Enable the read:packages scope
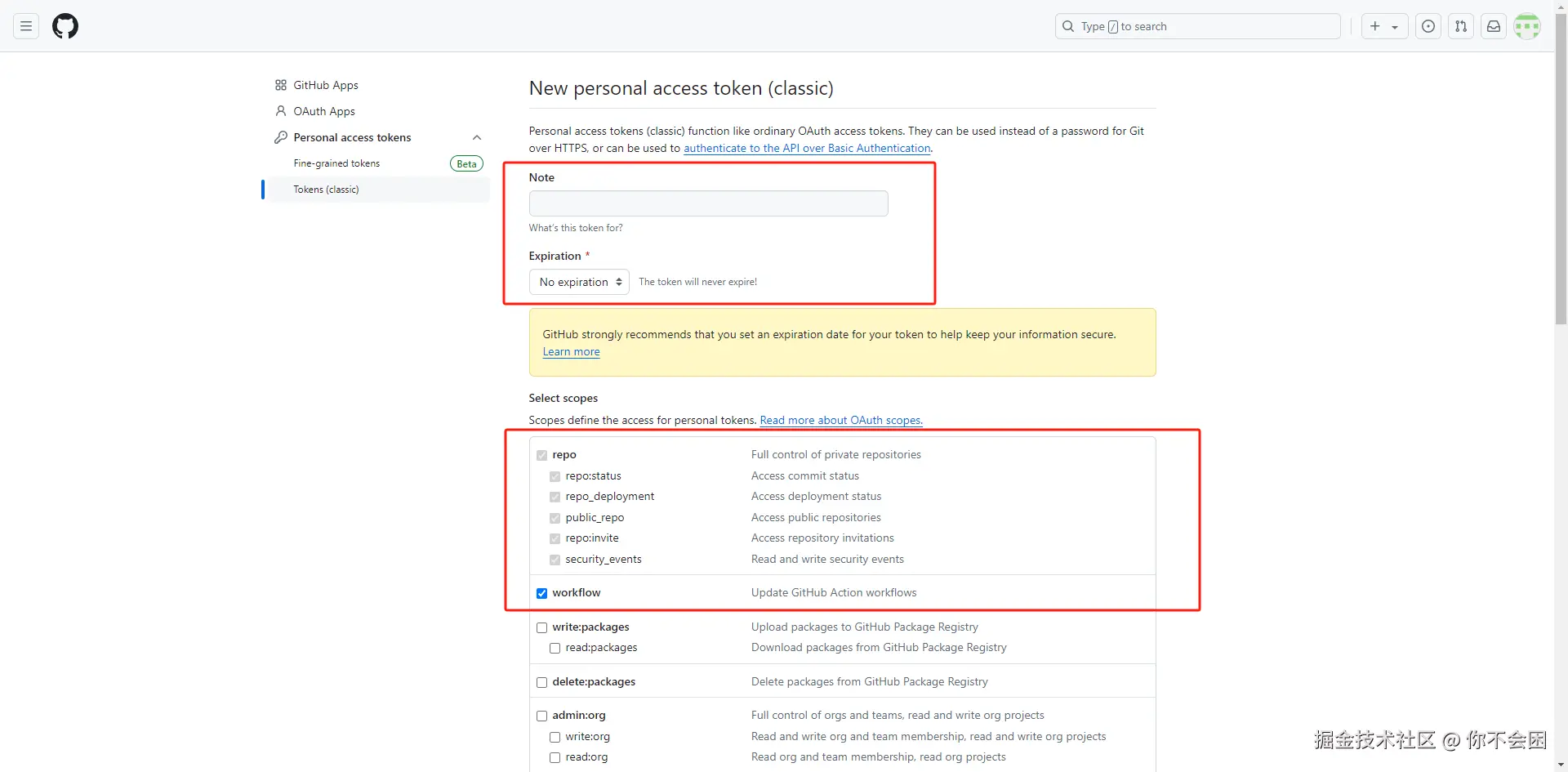Image resolution: width=1568 pixels, height=772 pixels. coord(555,648)
